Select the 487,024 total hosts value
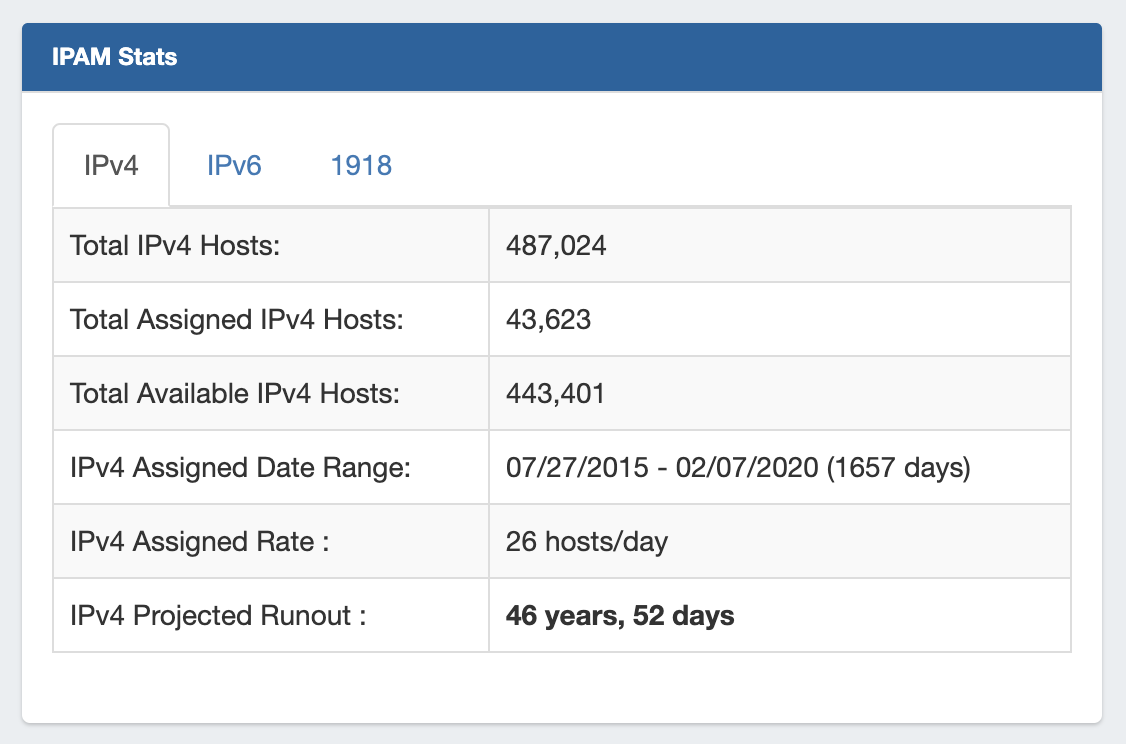Screen dimensions: 1126x744 556,245
